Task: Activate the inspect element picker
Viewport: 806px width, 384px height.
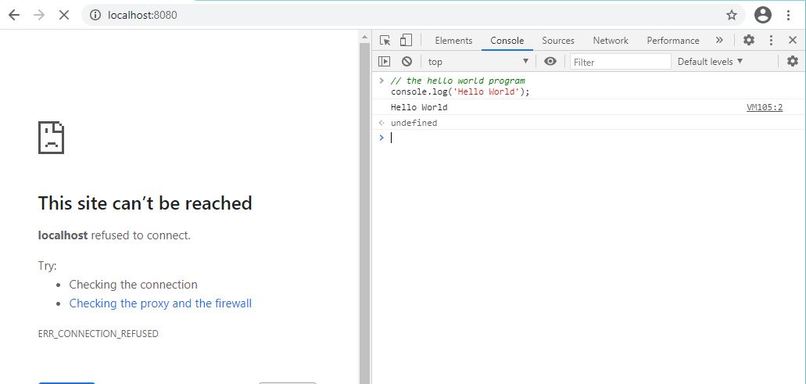Action: (x=385, y=40)
